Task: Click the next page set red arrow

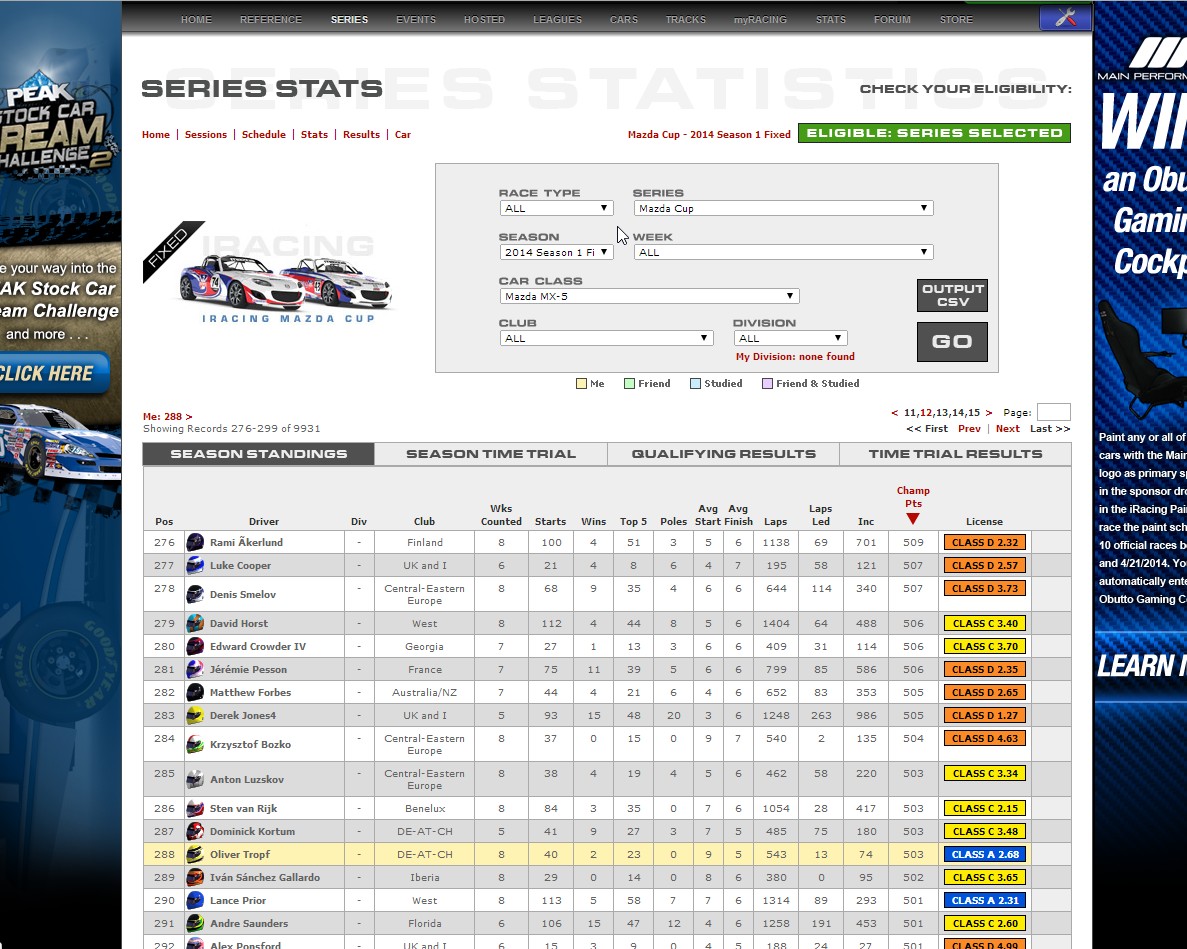Action: coord(989,413)
